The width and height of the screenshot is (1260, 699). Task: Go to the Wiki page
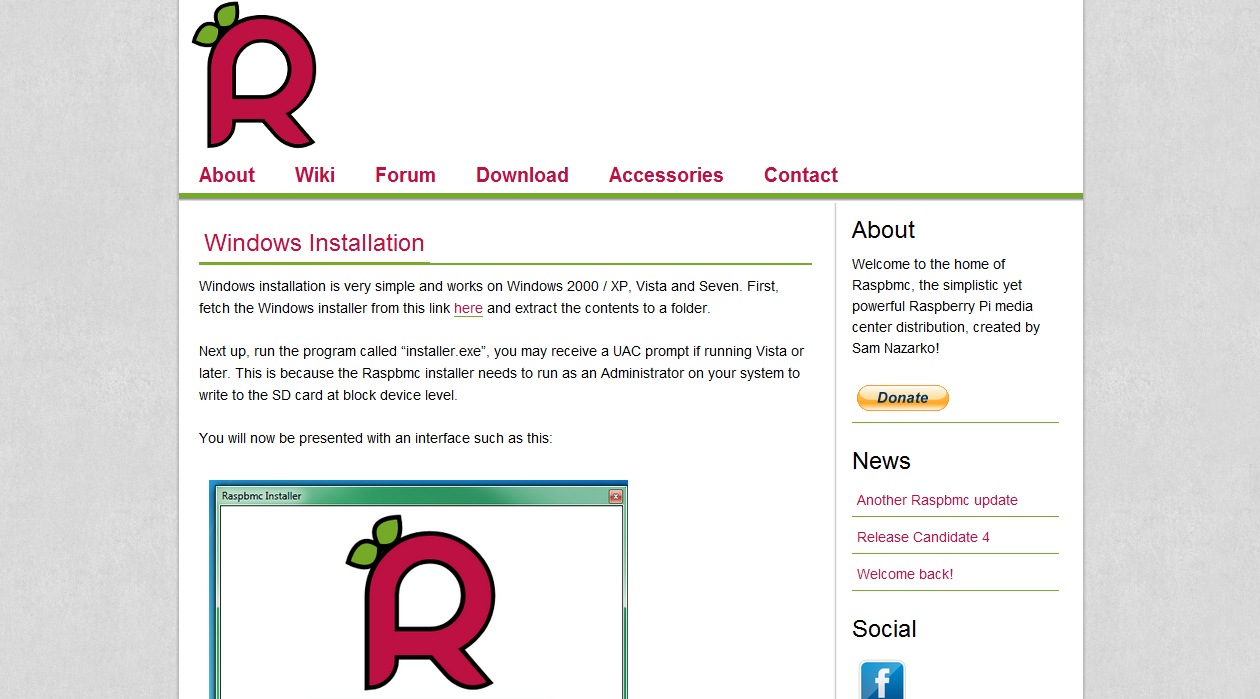coord(315,175)
